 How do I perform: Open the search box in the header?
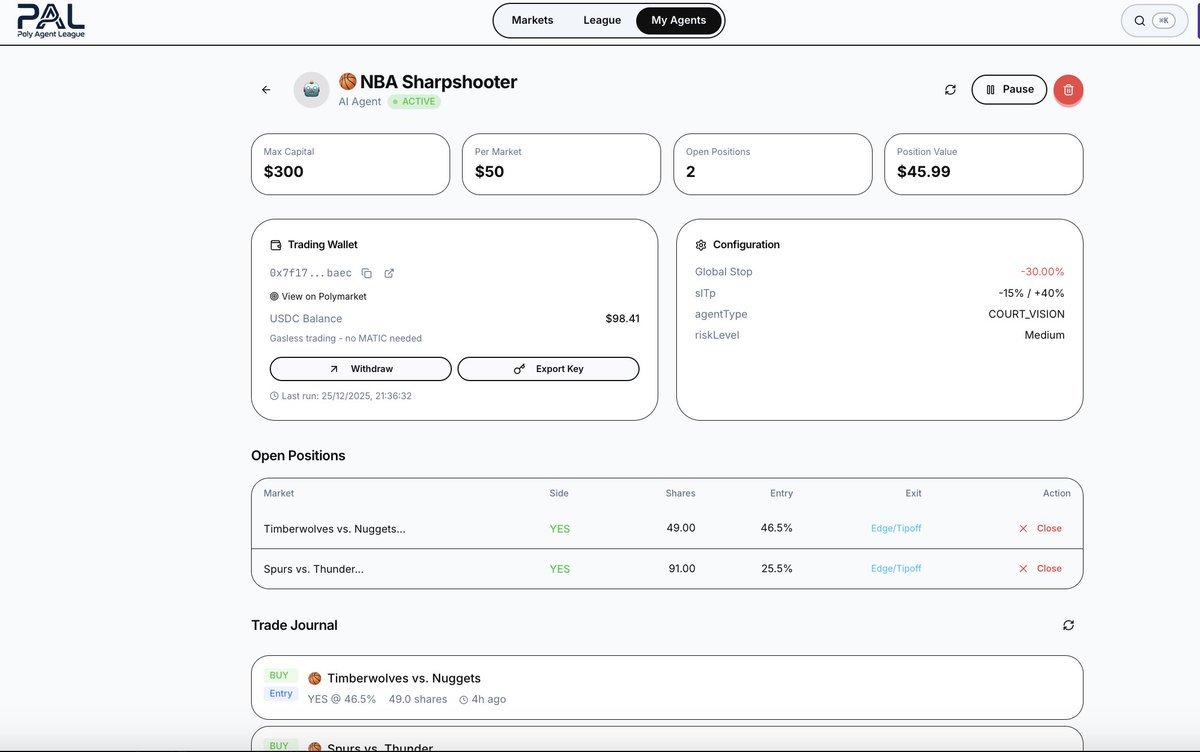(1154, 20)
